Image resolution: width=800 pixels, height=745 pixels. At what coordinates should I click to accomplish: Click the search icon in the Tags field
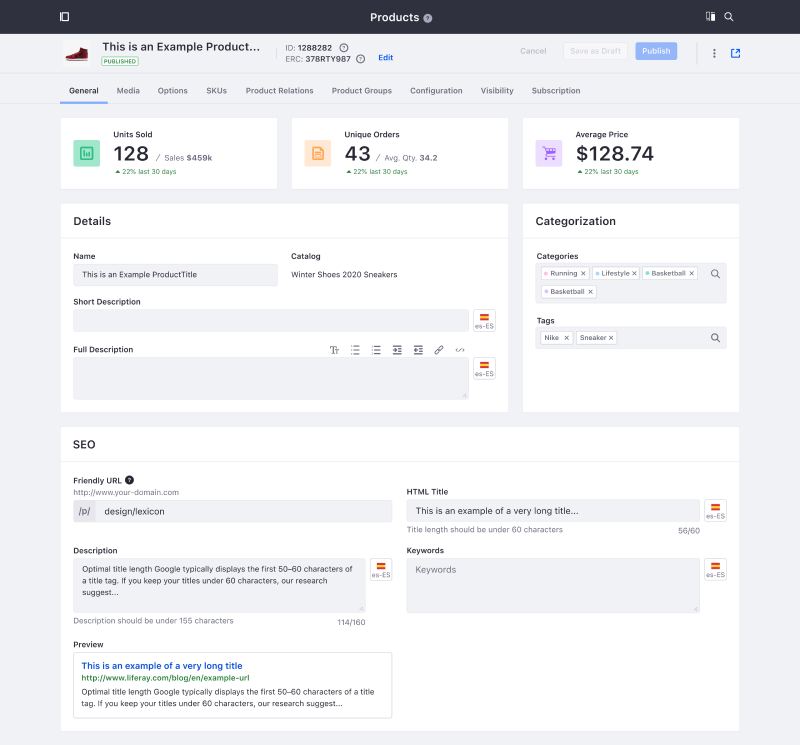715,338
